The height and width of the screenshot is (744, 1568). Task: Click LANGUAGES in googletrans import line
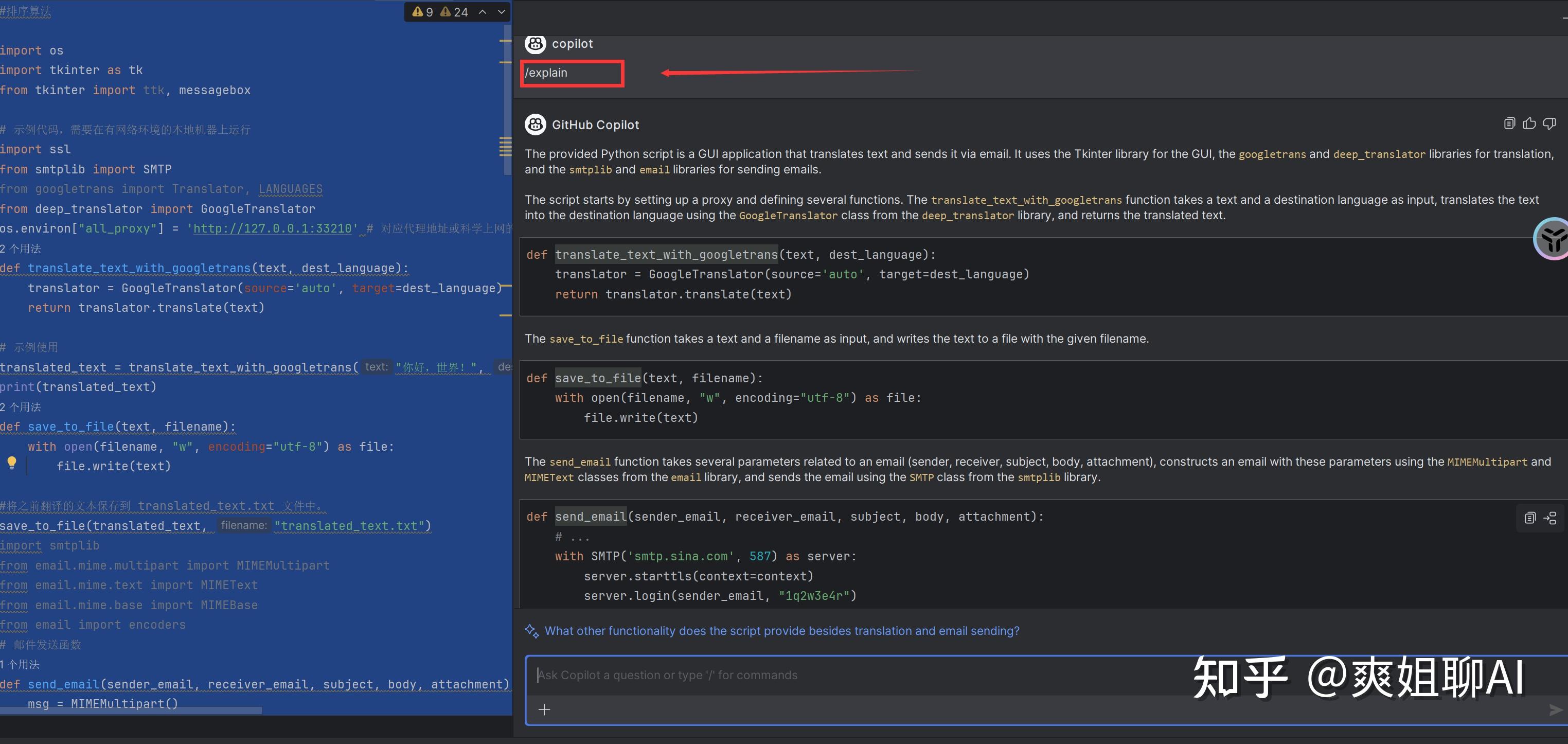(x=290, y=189)
